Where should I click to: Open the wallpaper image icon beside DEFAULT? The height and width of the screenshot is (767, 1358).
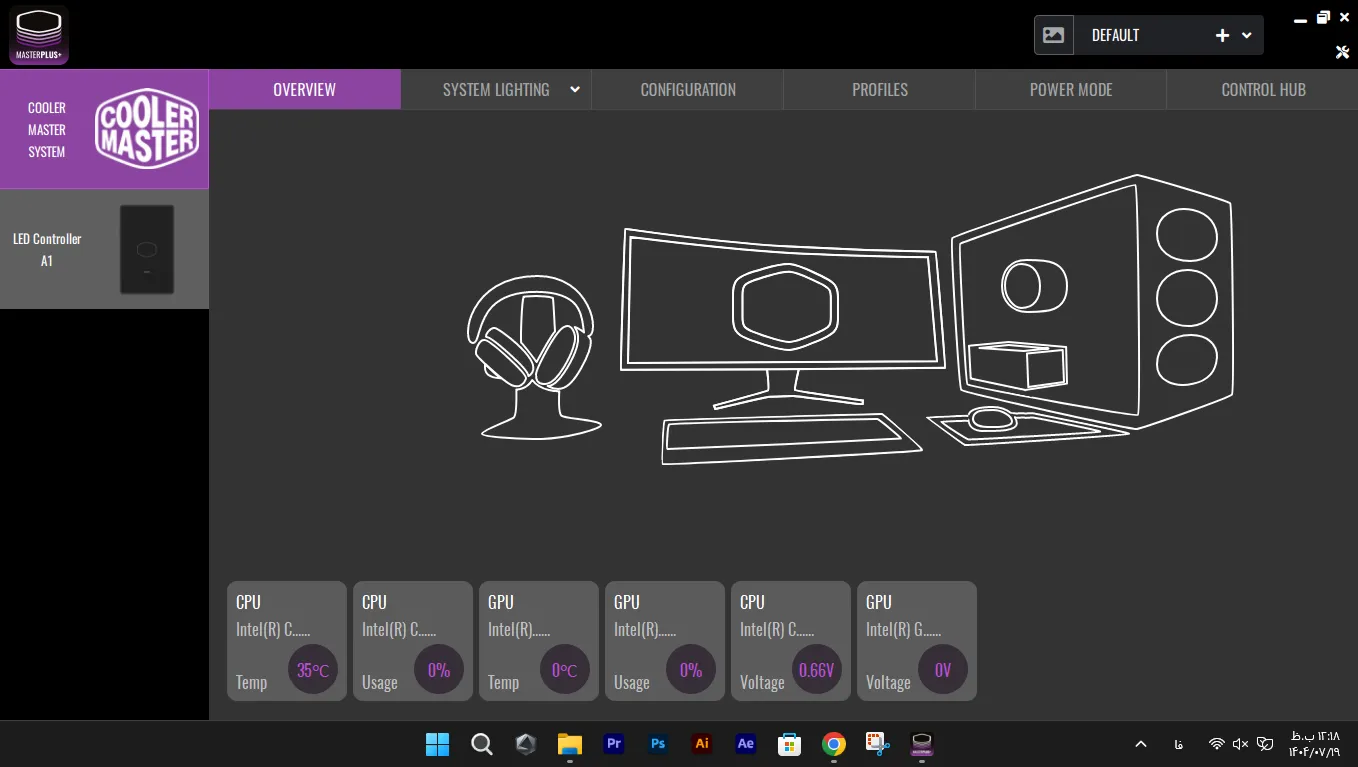tap(1054, 35)
